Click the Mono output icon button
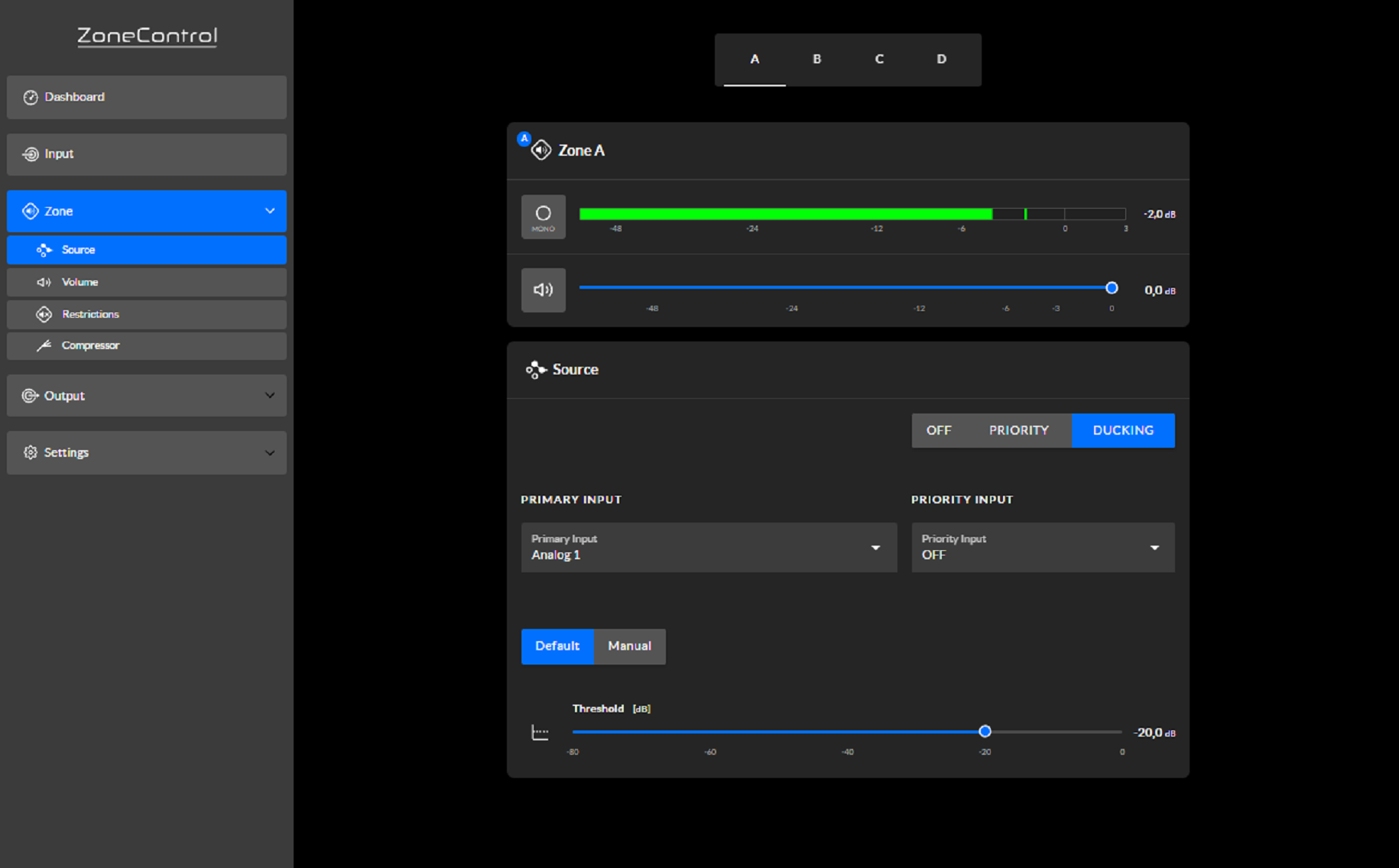 click(543, 216)
